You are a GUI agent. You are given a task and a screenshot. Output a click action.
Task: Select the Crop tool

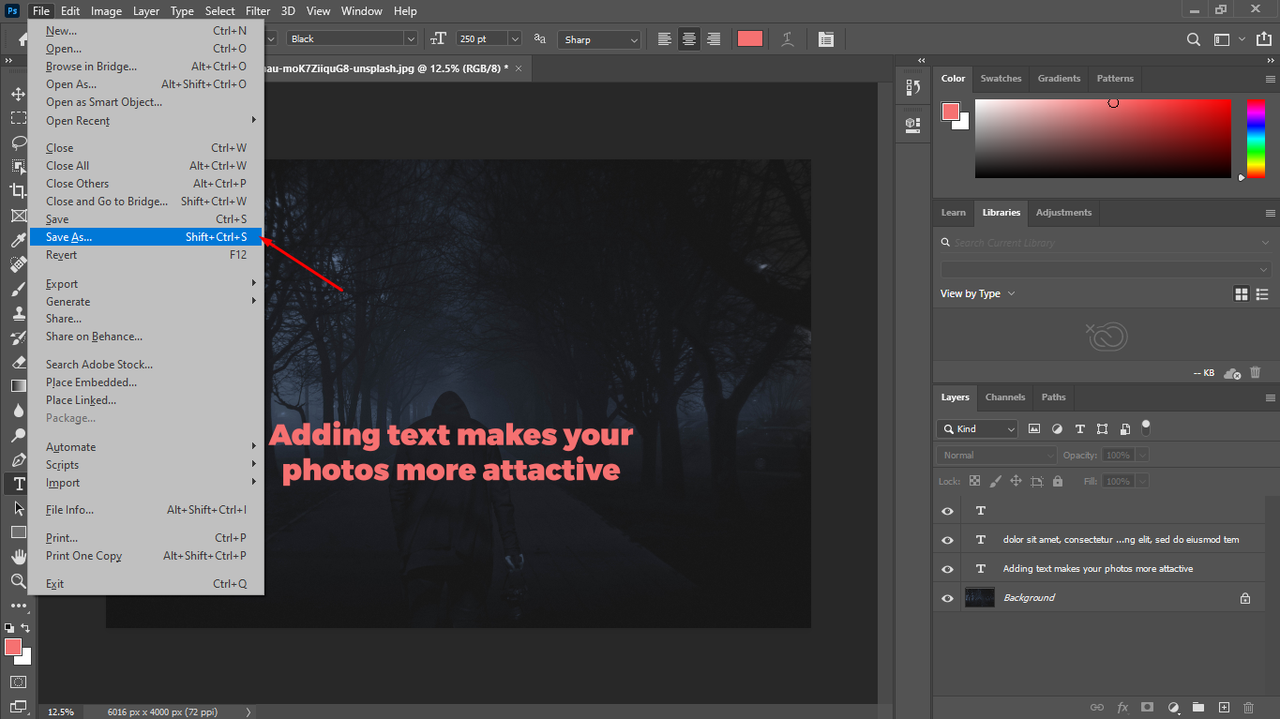pos(18,190)
